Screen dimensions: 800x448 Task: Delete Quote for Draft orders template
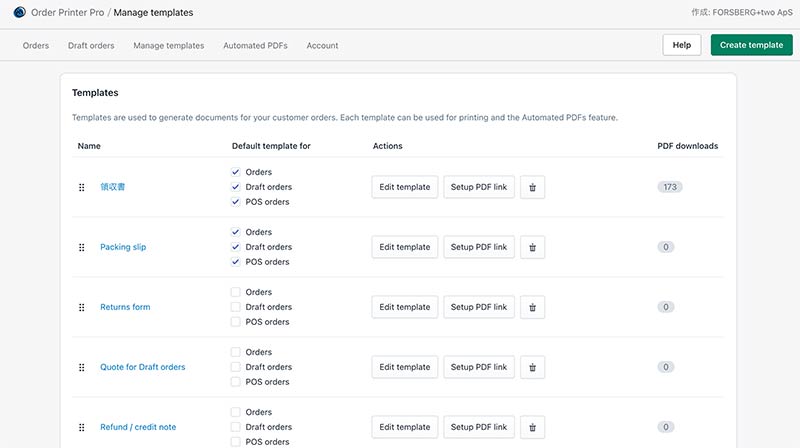coord(532,367)
